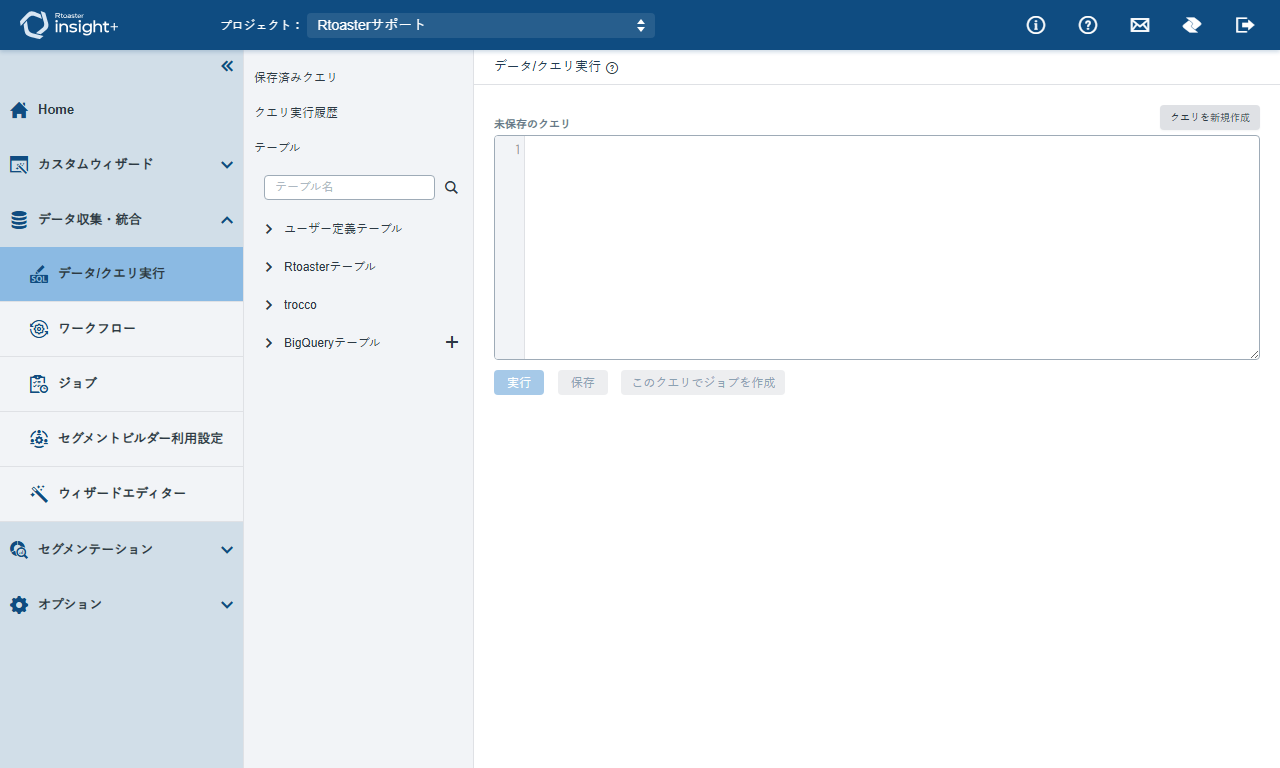
Task: Click the 実行 button
Action: point(519,383)
